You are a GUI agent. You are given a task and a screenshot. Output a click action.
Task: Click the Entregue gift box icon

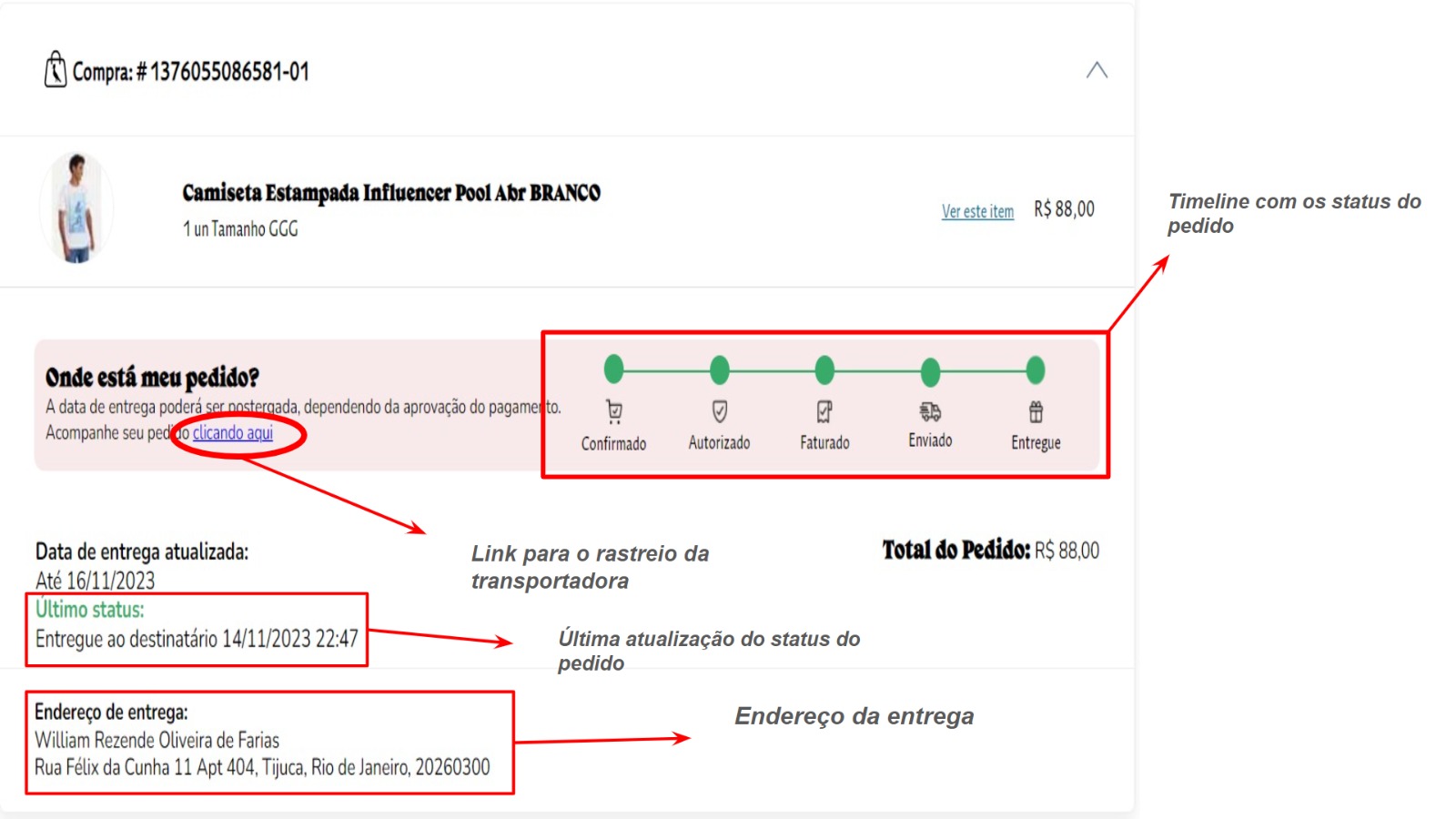pyautogui.click(x=1036, y=412)
